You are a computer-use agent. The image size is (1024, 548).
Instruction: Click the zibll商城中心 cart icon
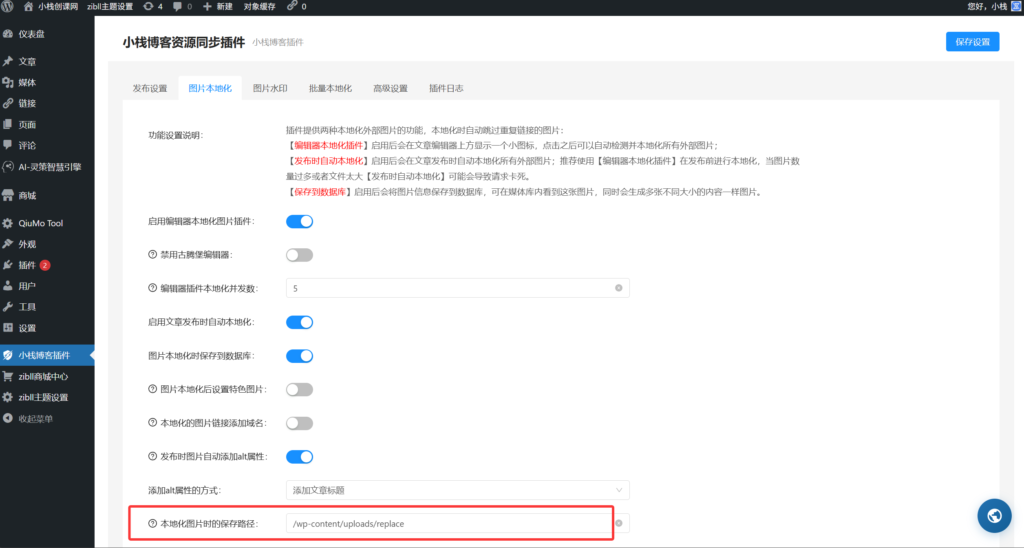click(8, 376)
